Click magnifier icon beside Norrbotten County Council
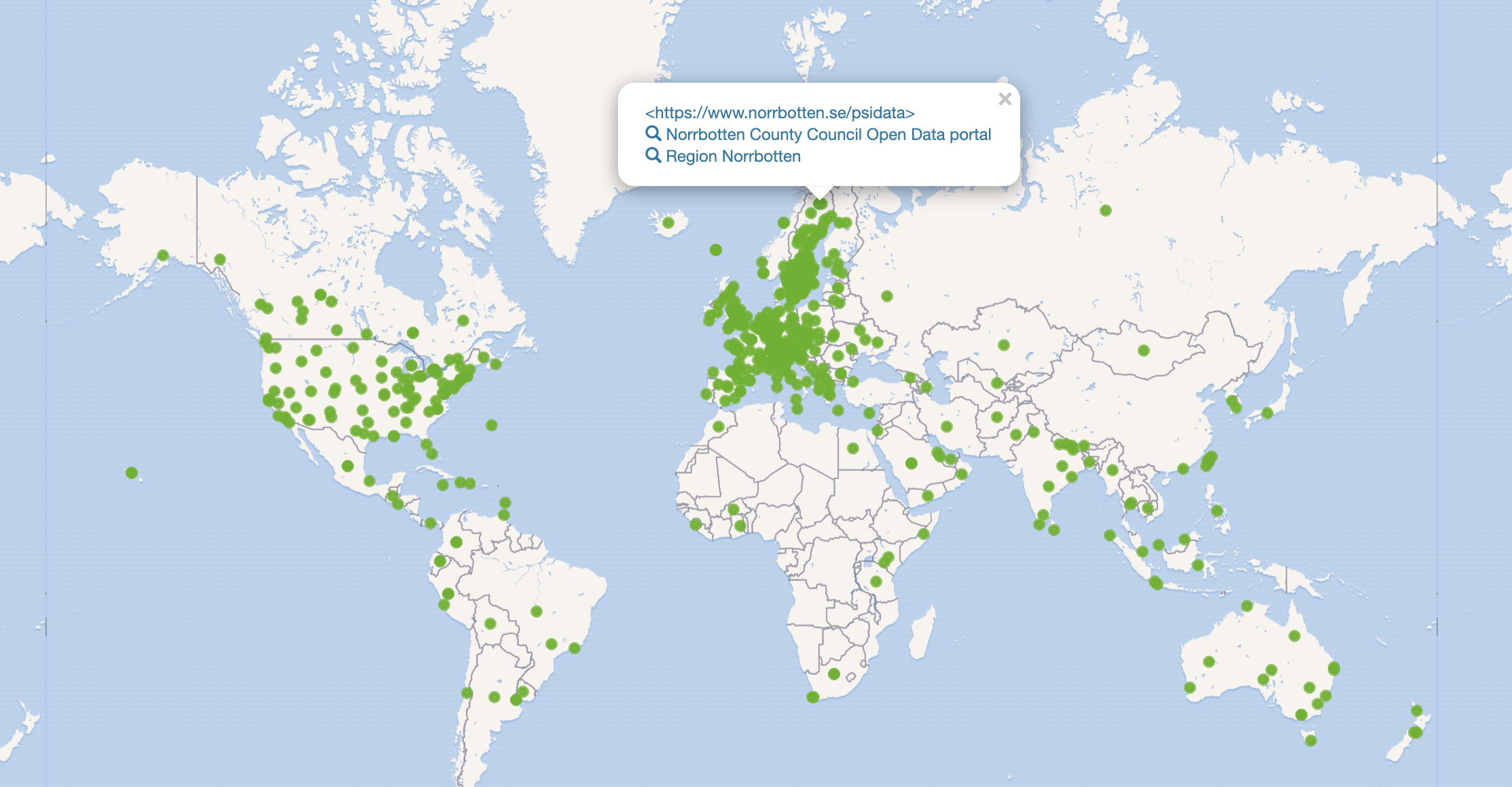1512x787 pixels. tap(653, 134)
